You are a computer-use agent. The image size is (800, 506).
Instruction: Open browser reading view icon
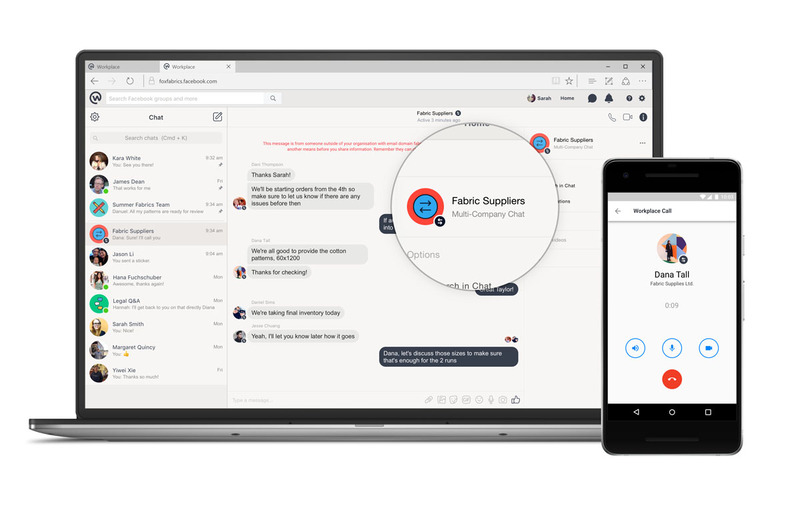(x=556, y=81)
